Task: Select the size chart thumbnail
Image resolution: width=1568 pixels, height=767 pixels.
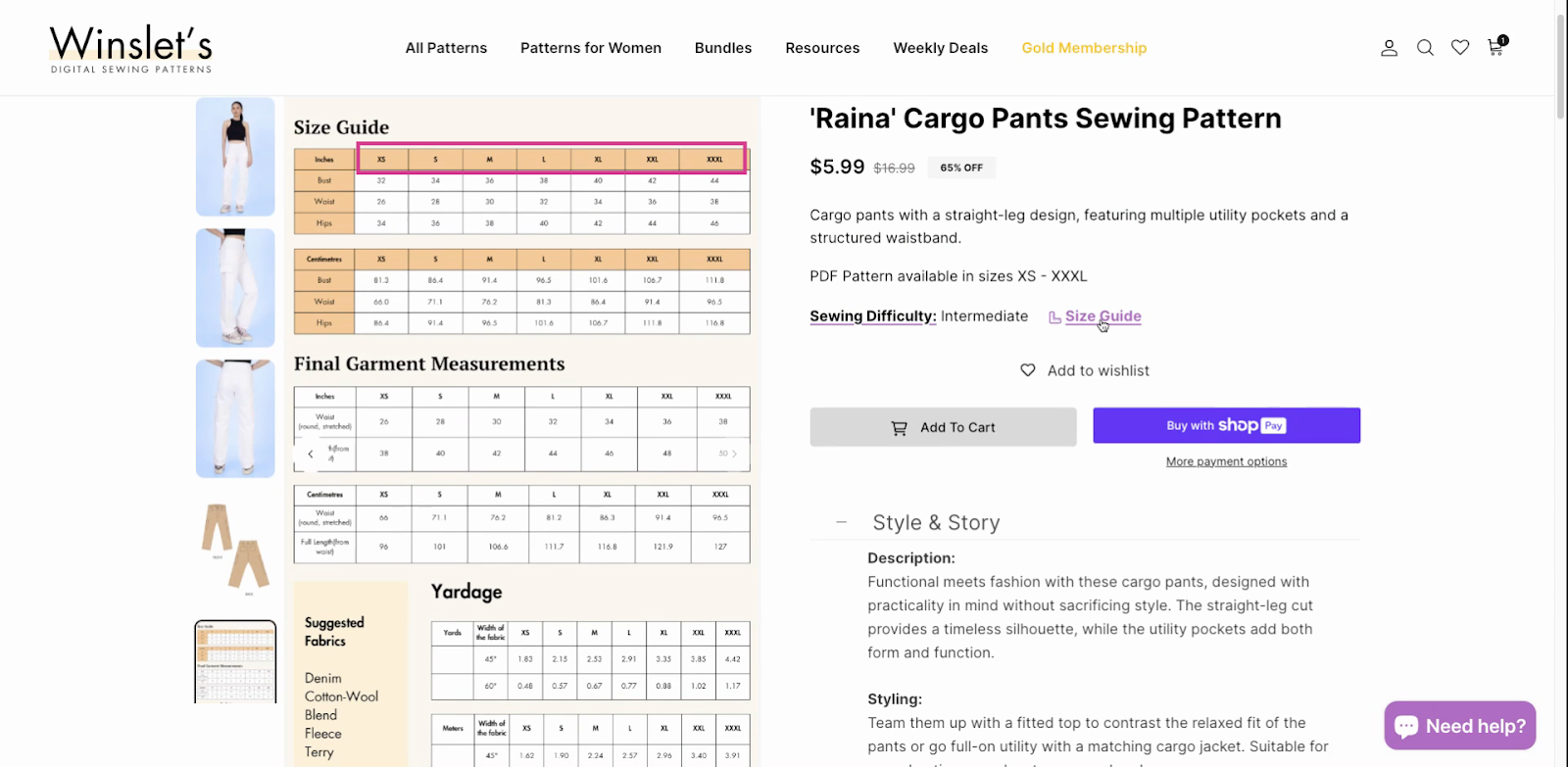Action: point(235,661)
